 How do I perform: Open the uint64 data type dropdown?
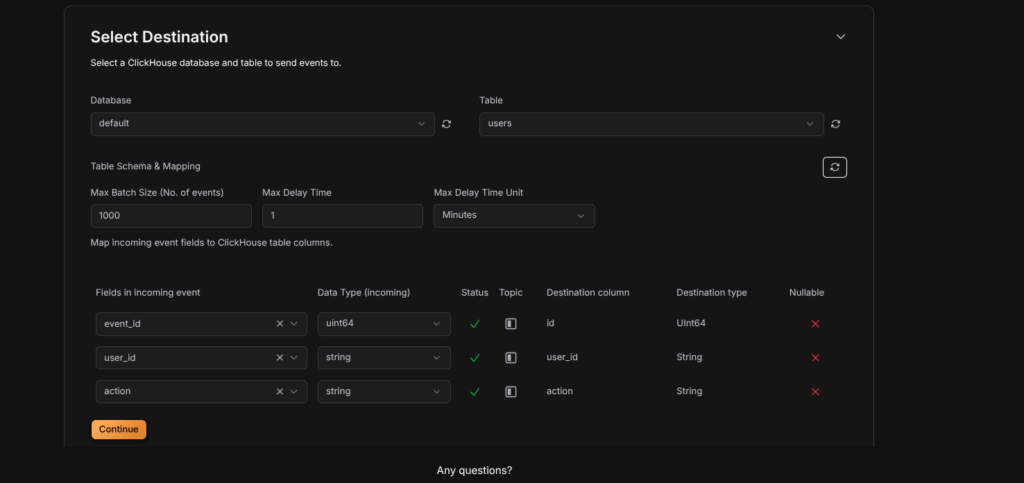coord(383,324)
